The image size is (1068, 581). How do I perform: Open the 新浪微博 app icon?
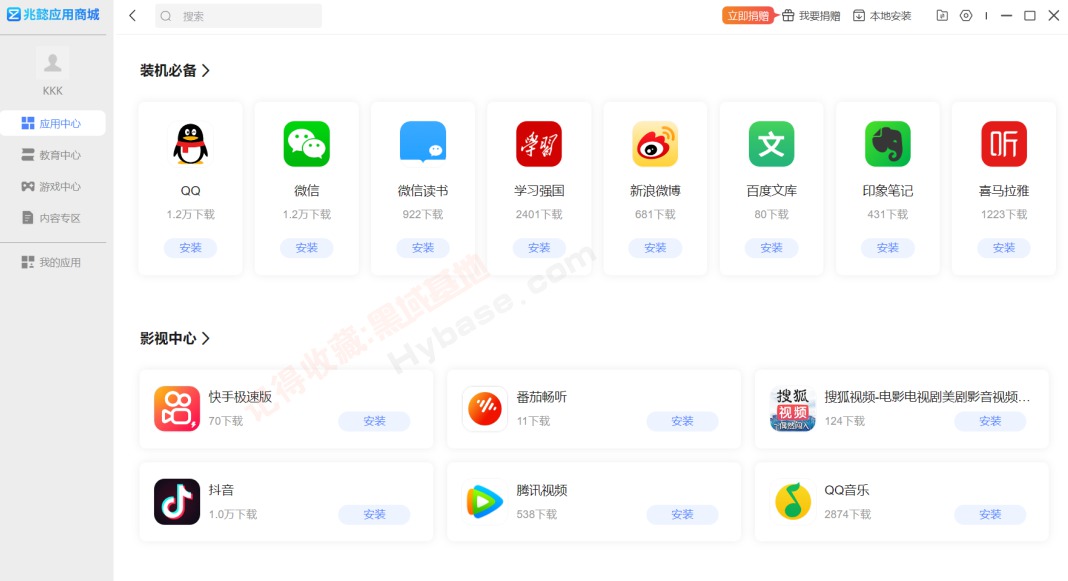[655, 144]
